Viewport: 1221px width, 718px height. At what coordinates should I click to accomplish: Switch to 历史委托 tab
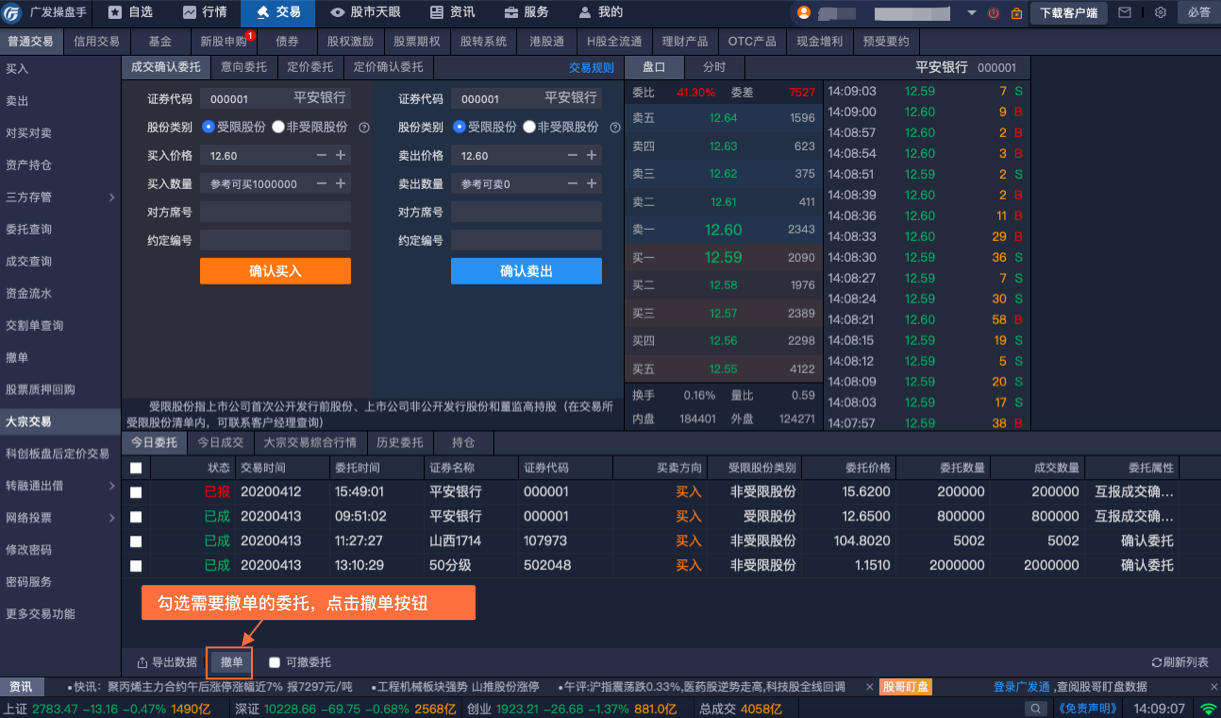[400, 442]
